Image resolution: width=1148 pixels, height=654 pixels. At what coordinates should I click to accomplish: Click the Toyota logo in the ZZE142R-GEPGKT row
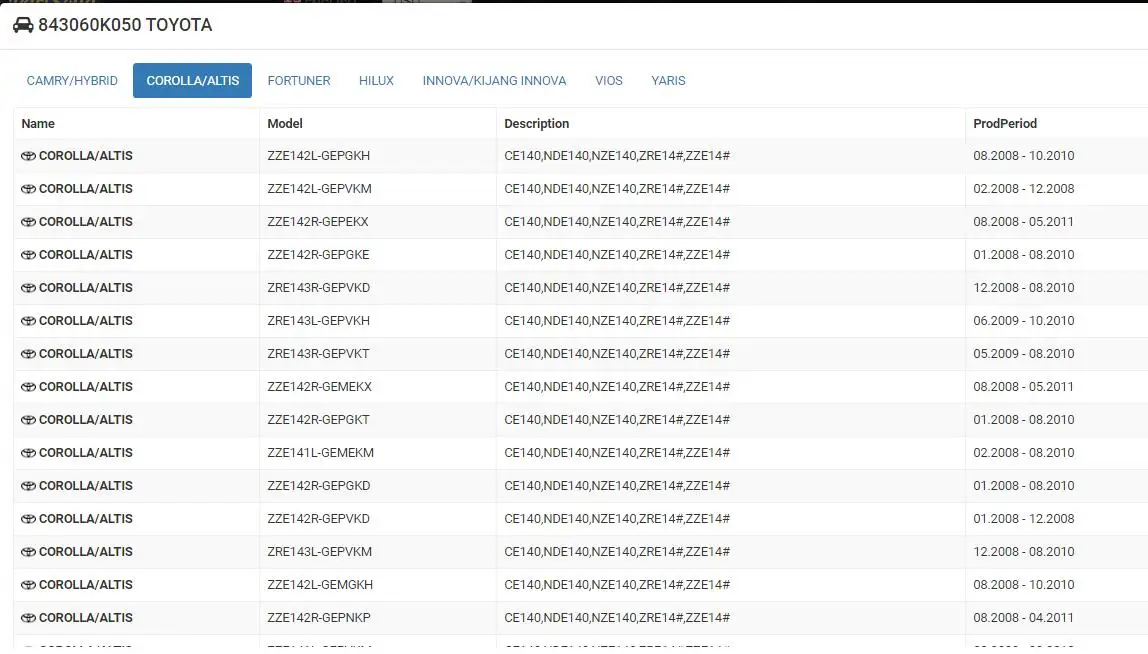click(29, 420)
